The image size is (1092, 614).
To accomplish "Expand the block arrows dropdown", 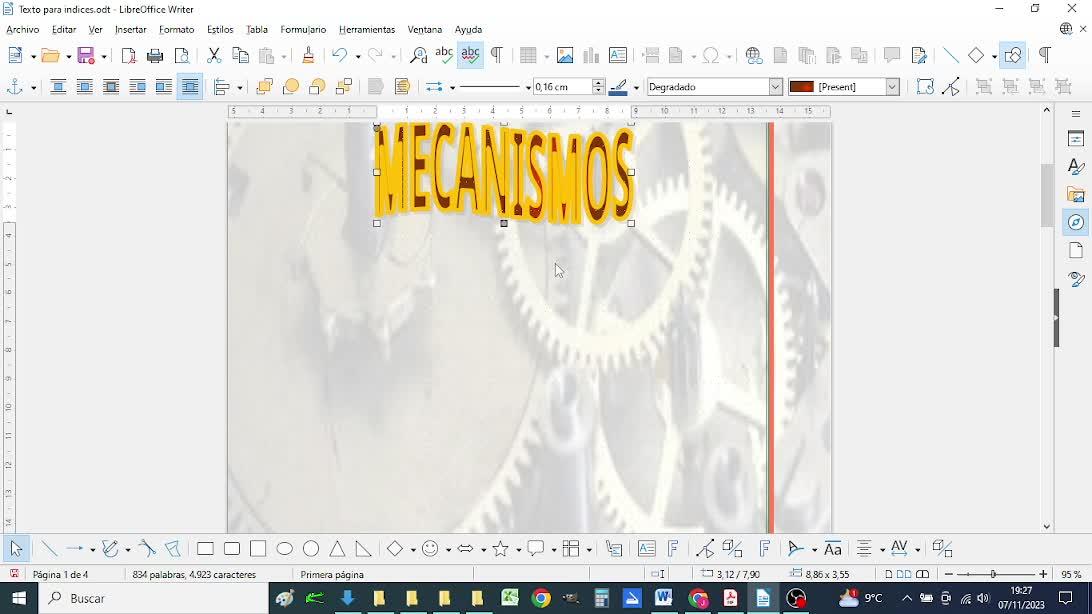I will point(483,550).
